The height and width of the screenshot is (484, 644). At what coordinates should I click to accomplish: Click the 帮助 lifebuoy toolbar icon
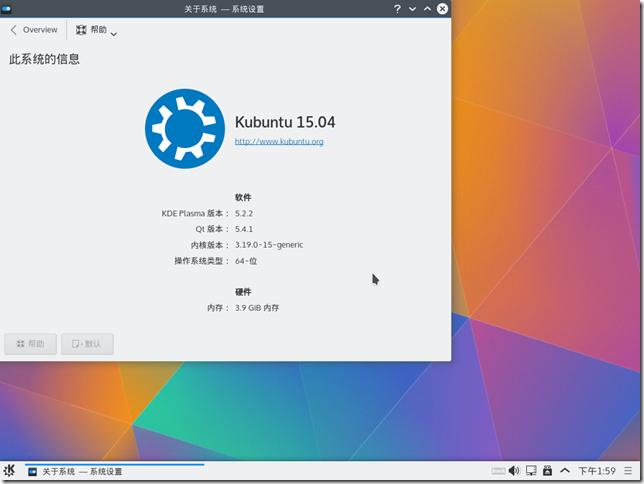(x=81, y=30)
